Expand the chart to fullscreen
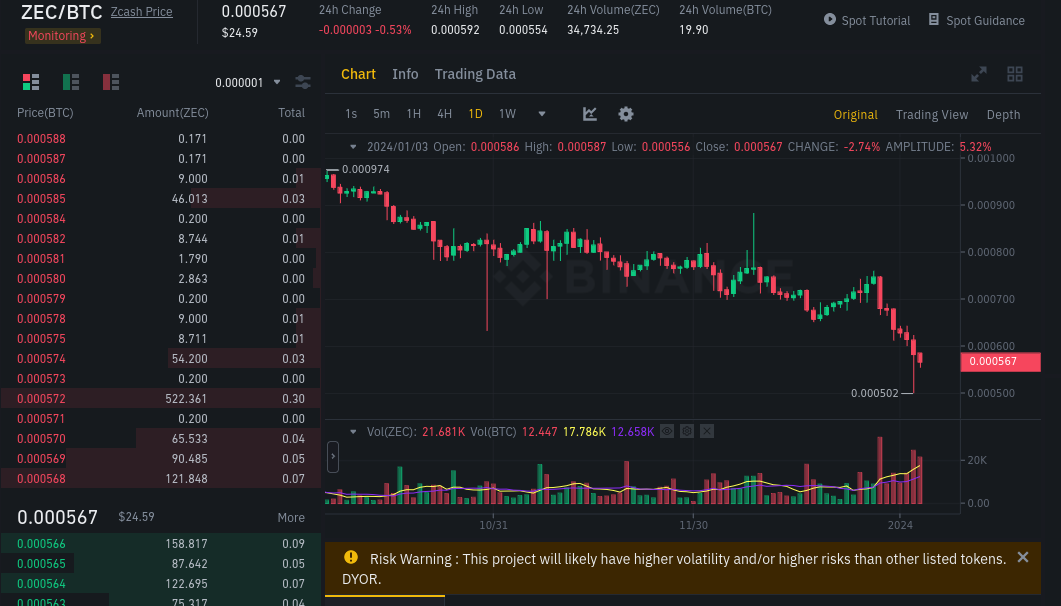 point(979,74)
